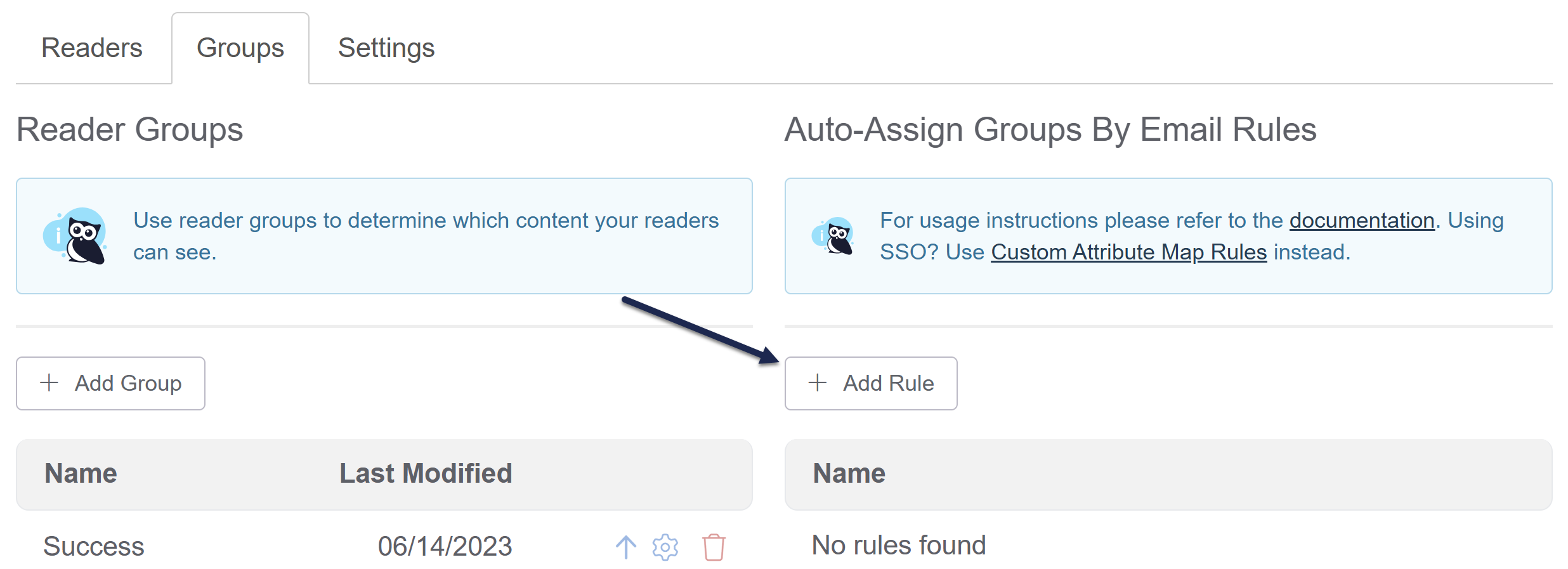Select the Groups tab
This screenshot has width=1568, height=569.
240,48
